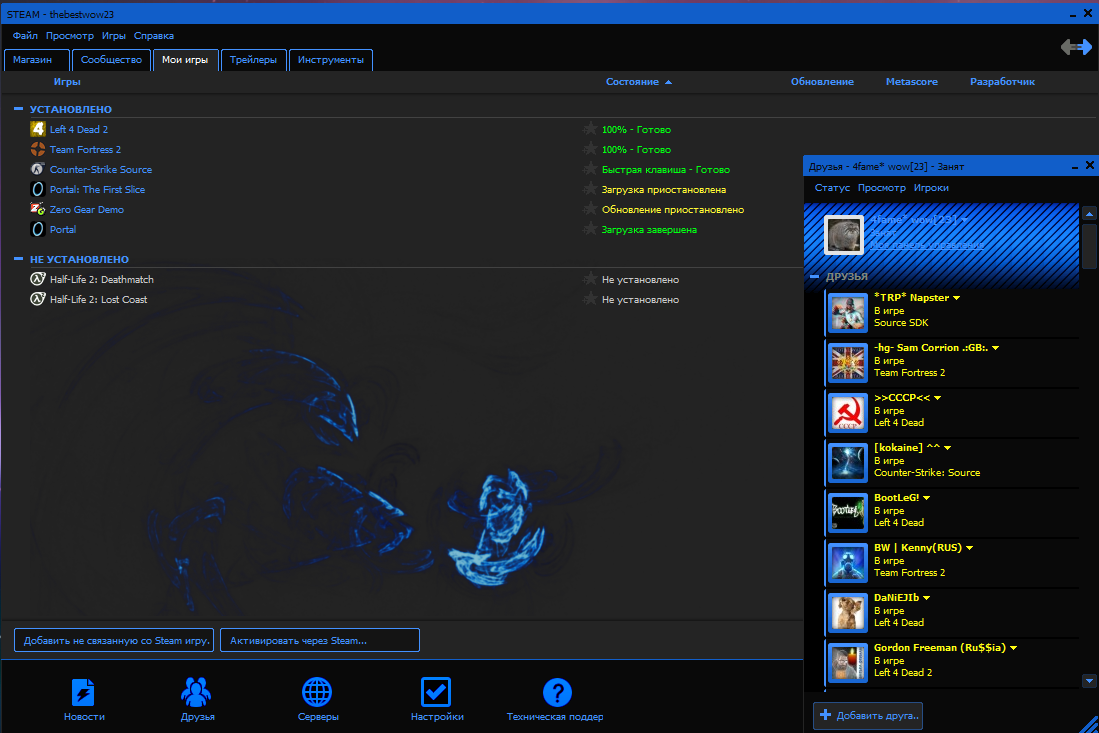Collapse the ДРУЗЬЯ group in the Friends window

tap(814, 276)
